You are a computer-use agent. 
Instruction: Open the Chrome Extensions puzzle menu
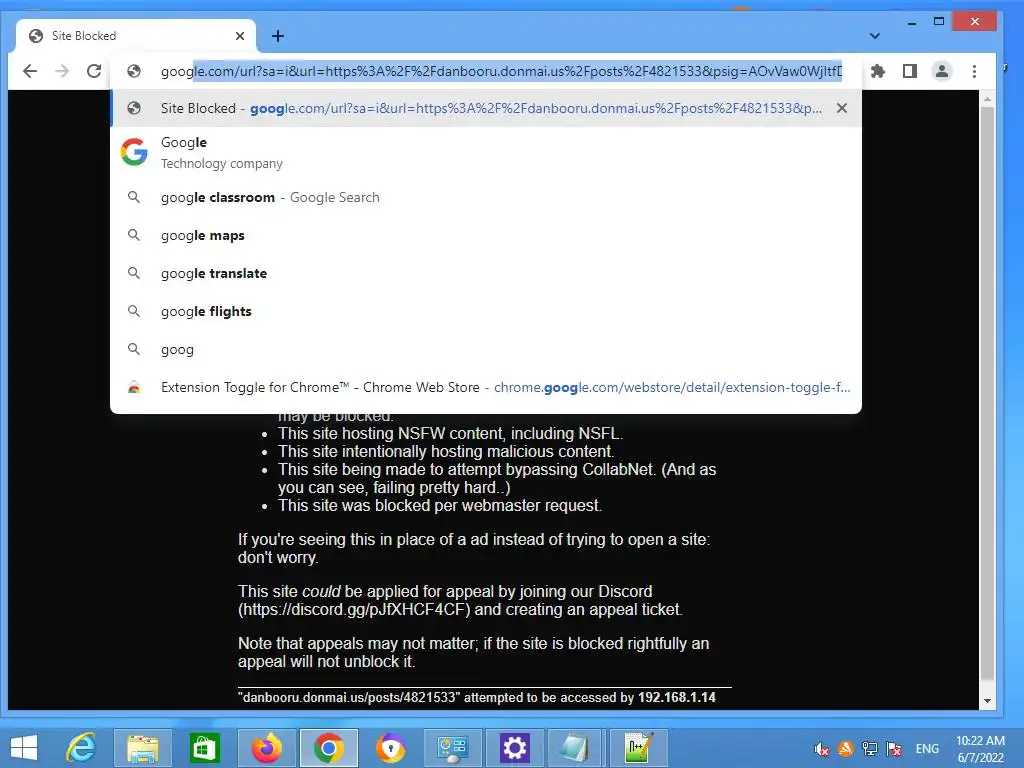pyautogui.click(x=878, y=71)
